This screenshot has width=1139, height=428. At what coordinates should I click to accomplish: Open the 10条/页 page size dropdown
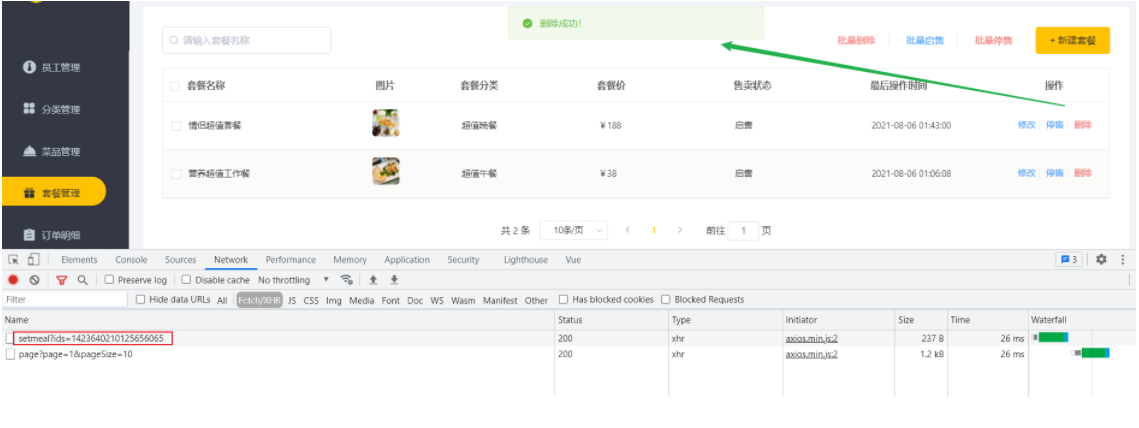click(574, 230)
